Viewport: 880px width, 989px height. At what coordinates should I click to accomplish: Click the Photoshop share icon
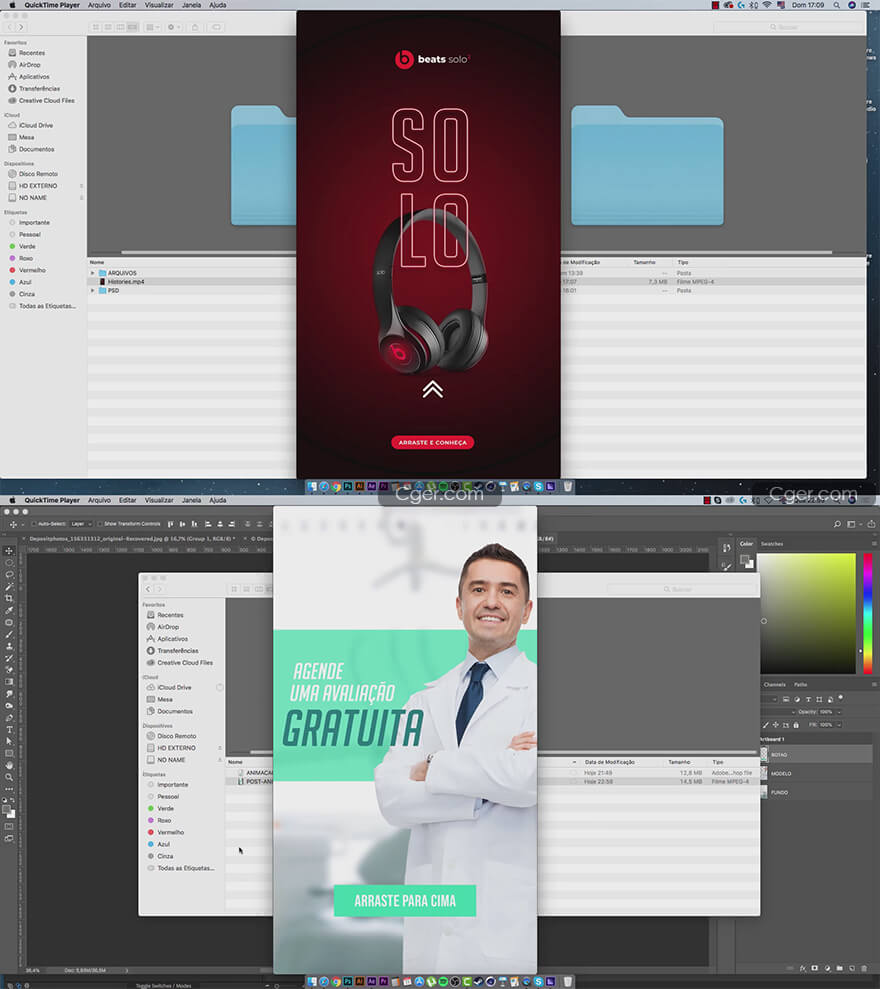(x=871, y=524)
